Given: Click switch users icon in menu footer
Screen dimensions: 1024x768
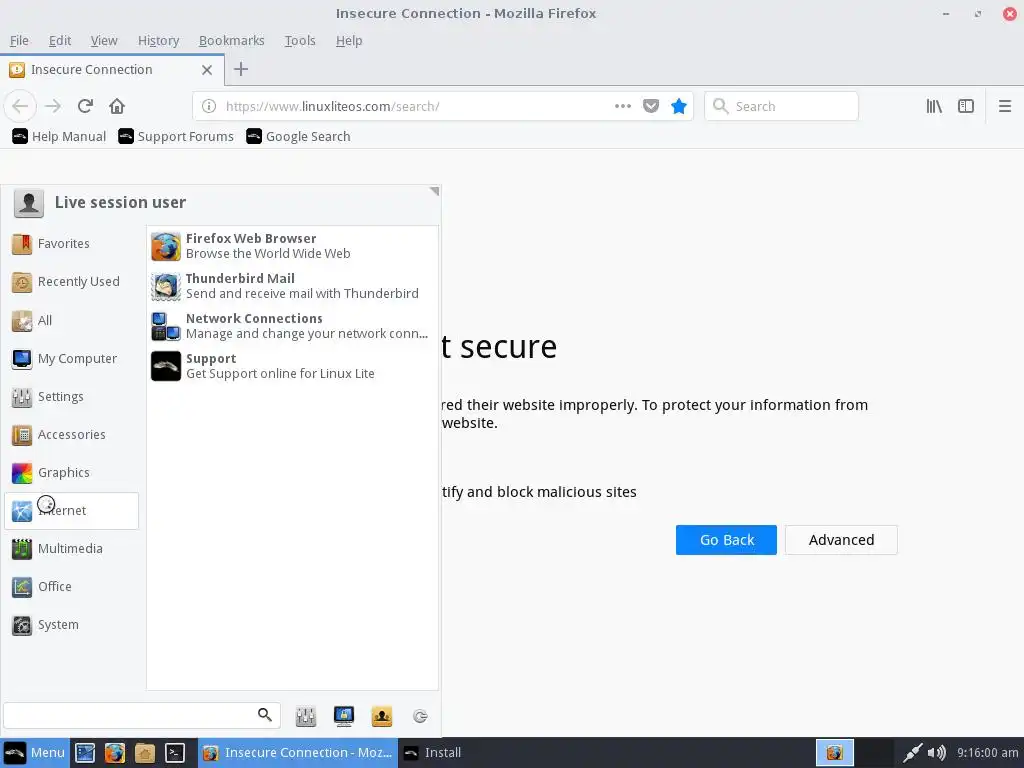Looking at the screenshot, I should point(382,716).
